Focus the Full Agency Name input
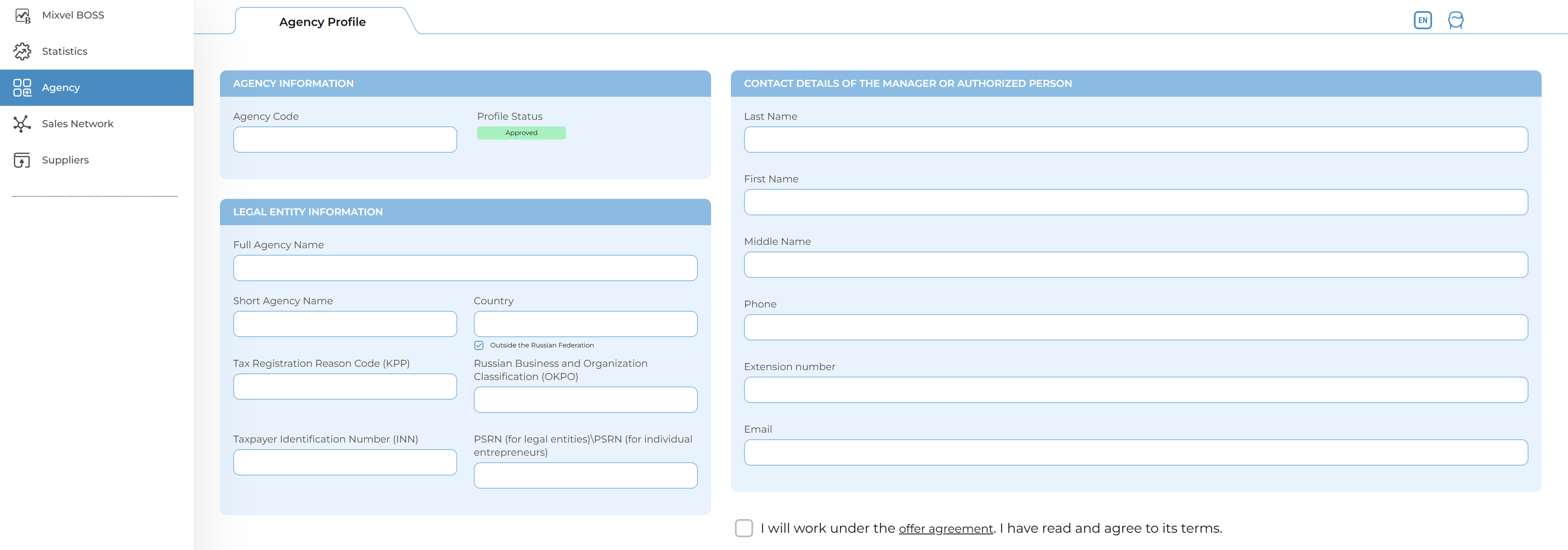 pos(465,268)
